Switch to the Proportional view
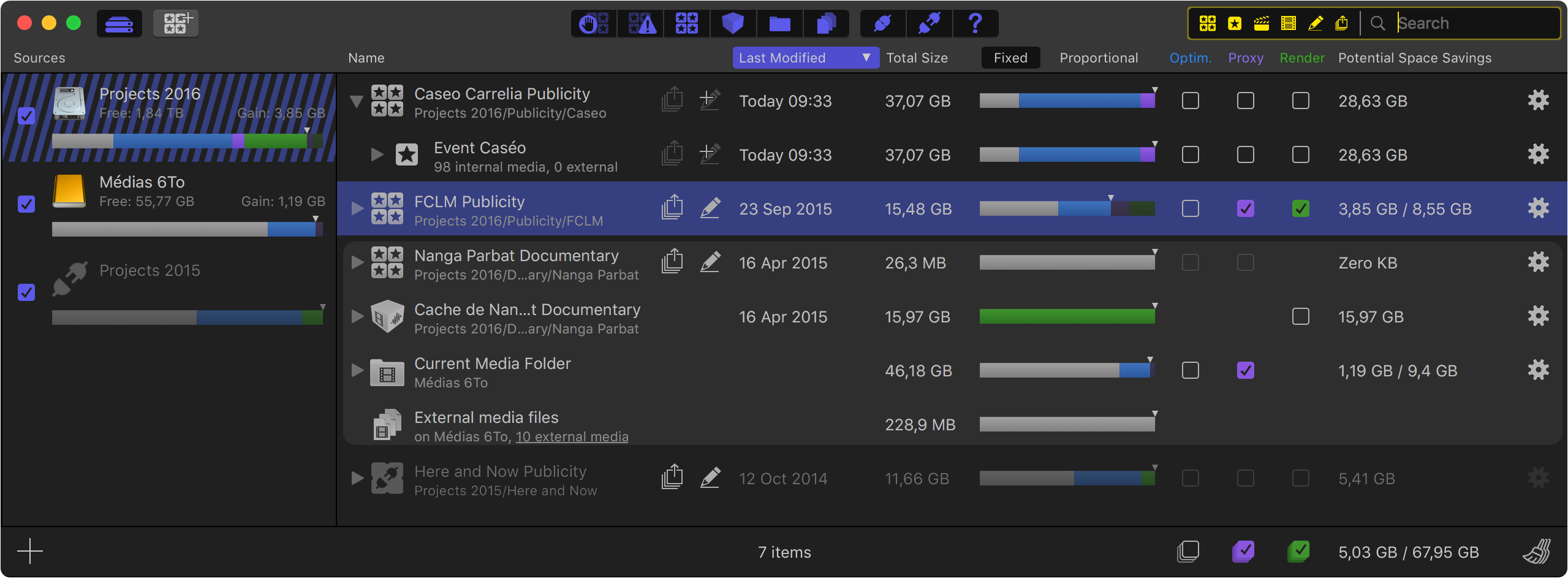 (x=1098, y=58)
